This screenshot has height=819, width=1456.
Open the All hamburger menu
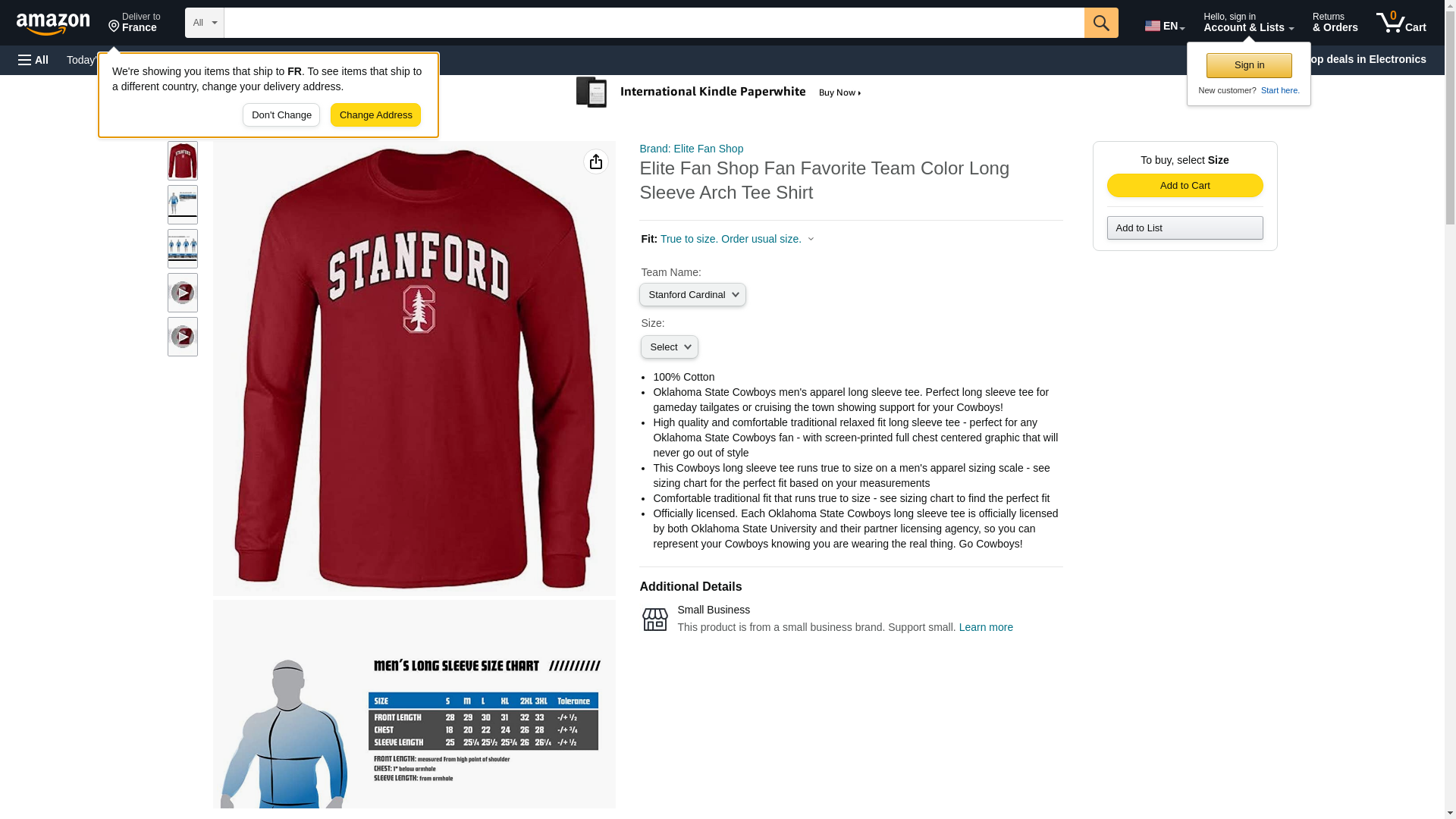pos(33,60)
